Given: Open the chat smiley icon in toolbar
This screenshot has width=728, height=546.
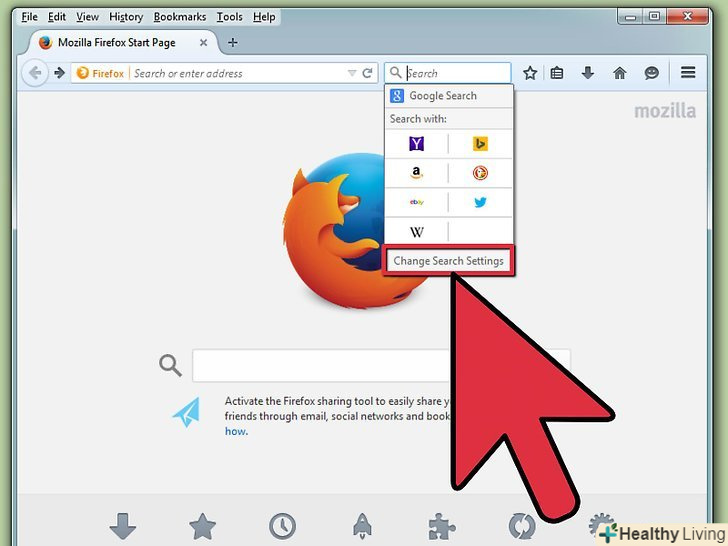Looking at the screenshot, I should (651, 73).
